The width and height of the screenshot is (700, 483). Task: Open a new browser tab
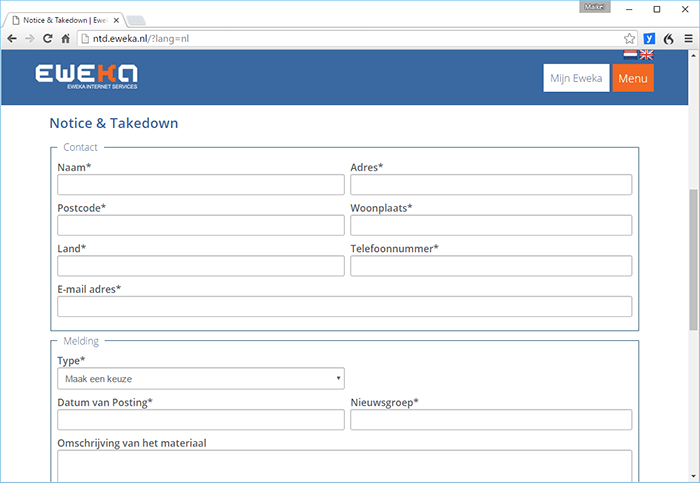point(136,20)
